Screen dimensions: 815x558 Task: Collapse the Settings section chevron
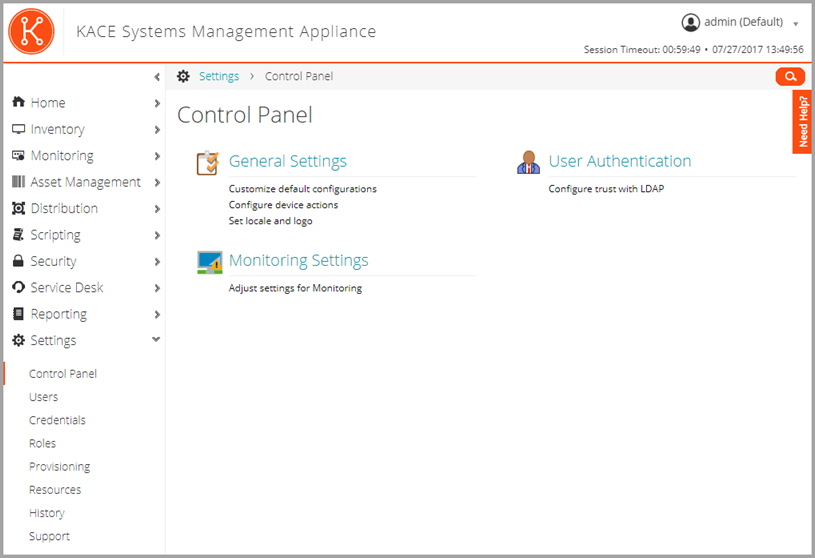pos(156,340)
